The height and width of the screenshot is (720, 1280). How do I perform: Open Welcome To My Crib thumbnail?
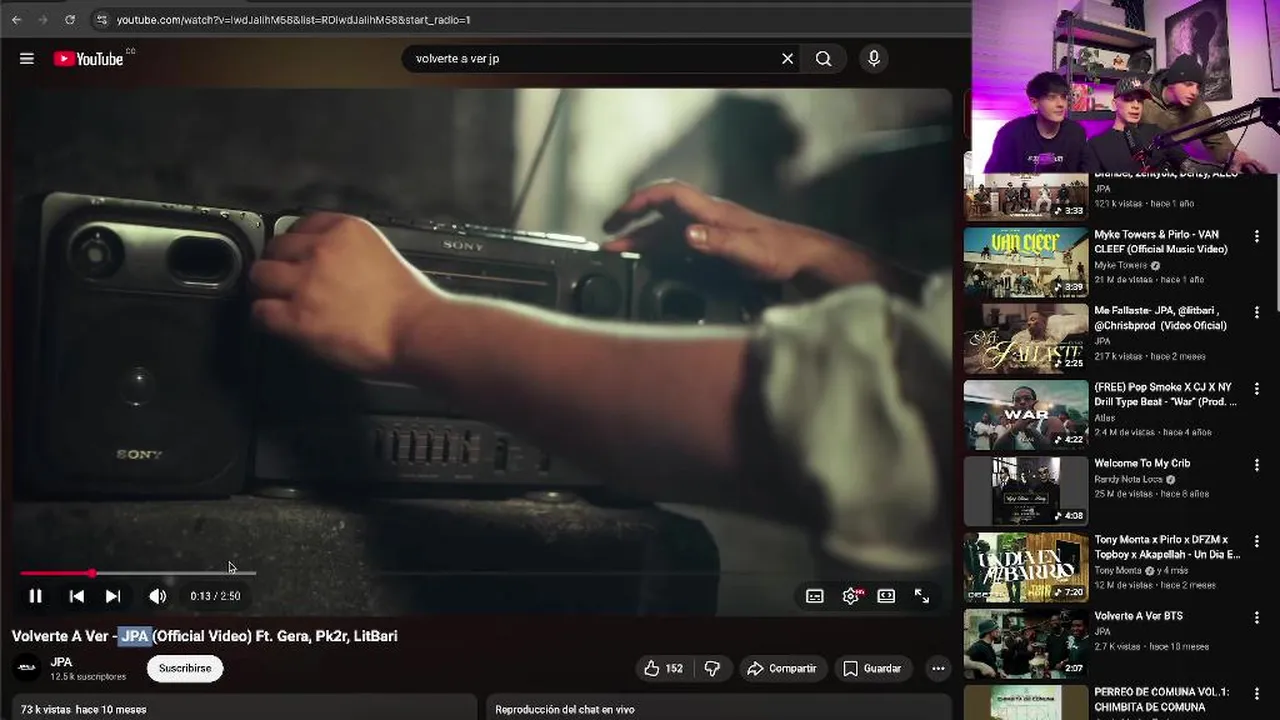coord(1026,492)
